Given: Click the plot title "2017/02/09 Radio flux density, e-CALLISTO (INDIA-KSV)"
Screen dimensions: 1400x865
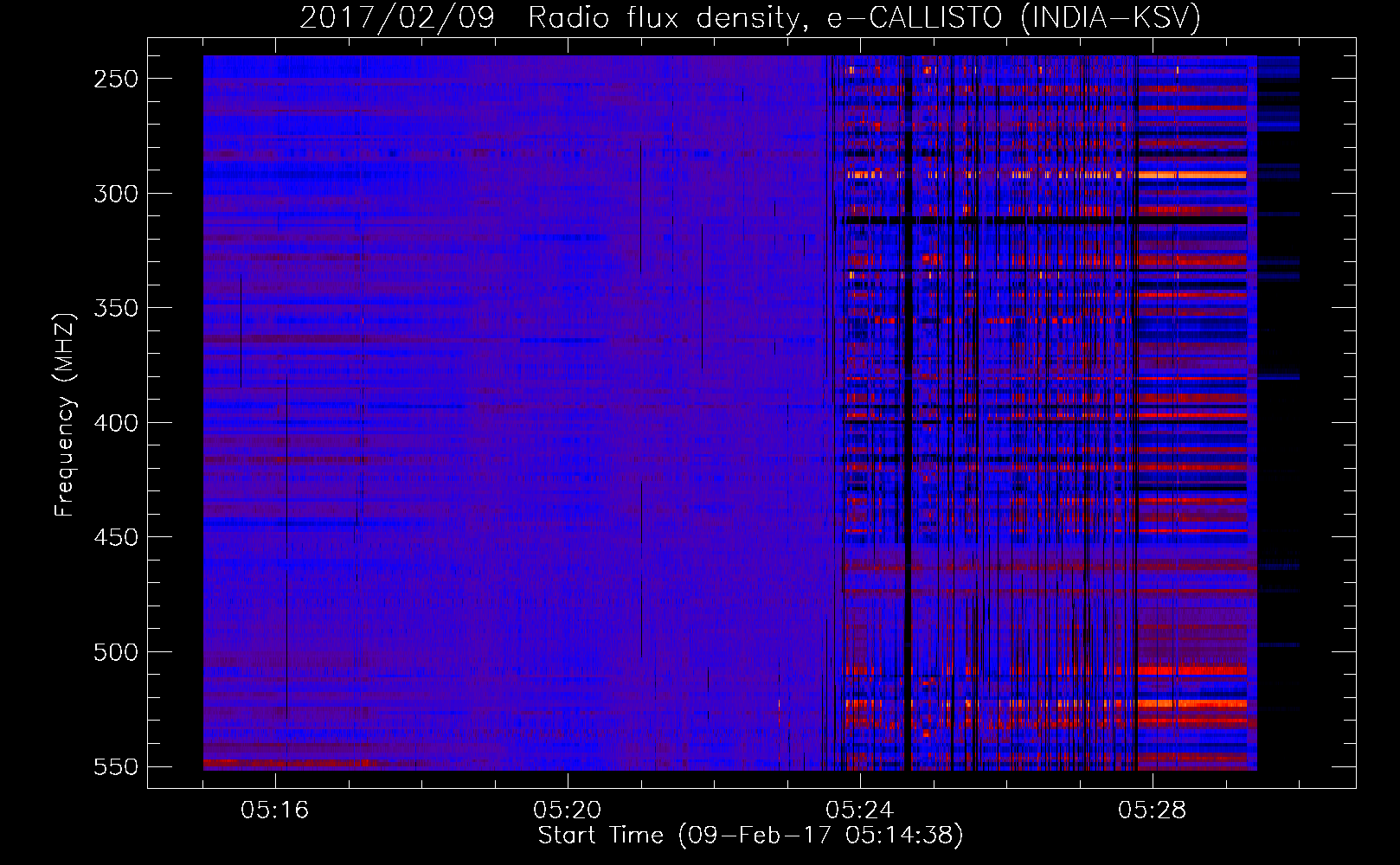Looking at the screenshot, I should (750, 17).
